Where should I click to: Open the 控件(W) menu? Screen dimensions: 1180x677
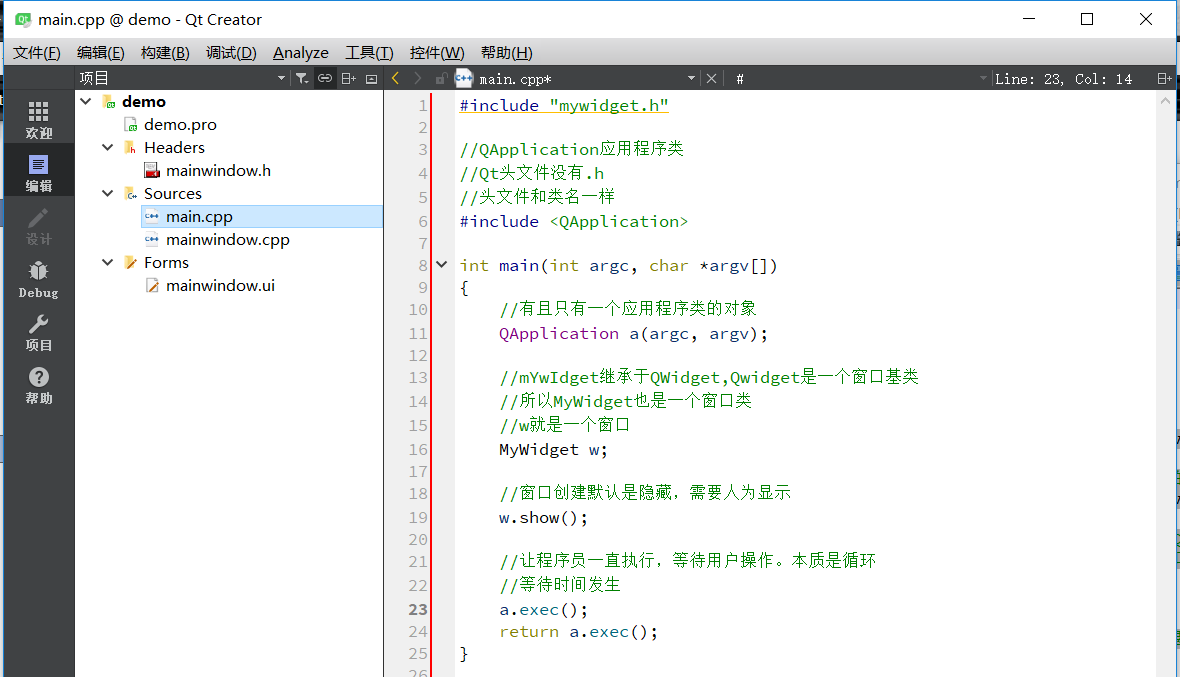pos(436,53)
